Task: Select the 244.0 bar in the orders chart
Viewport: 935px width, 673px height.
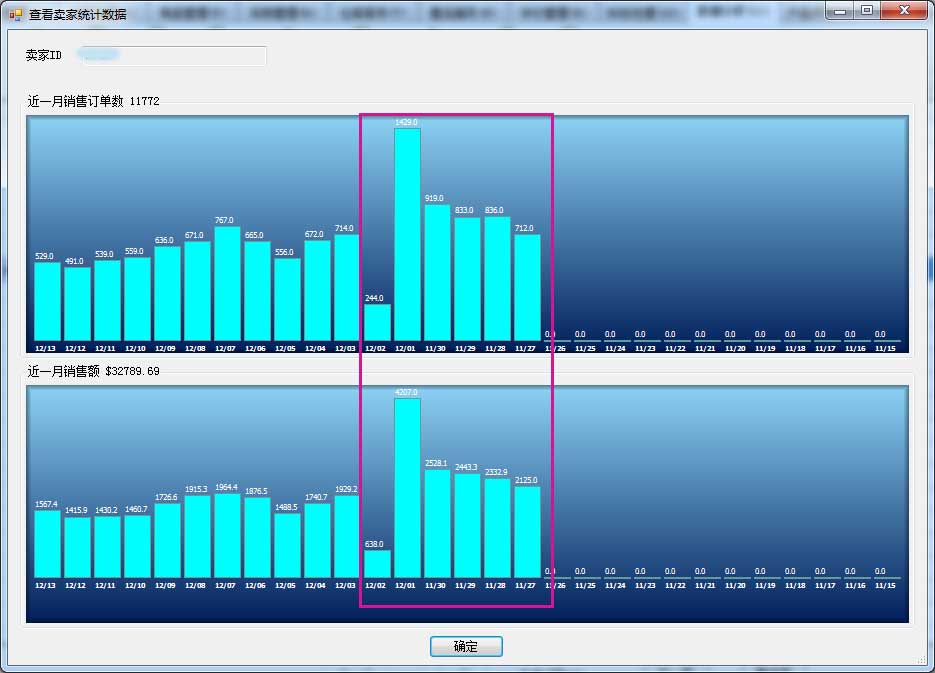Action: (x=377, y=322)
